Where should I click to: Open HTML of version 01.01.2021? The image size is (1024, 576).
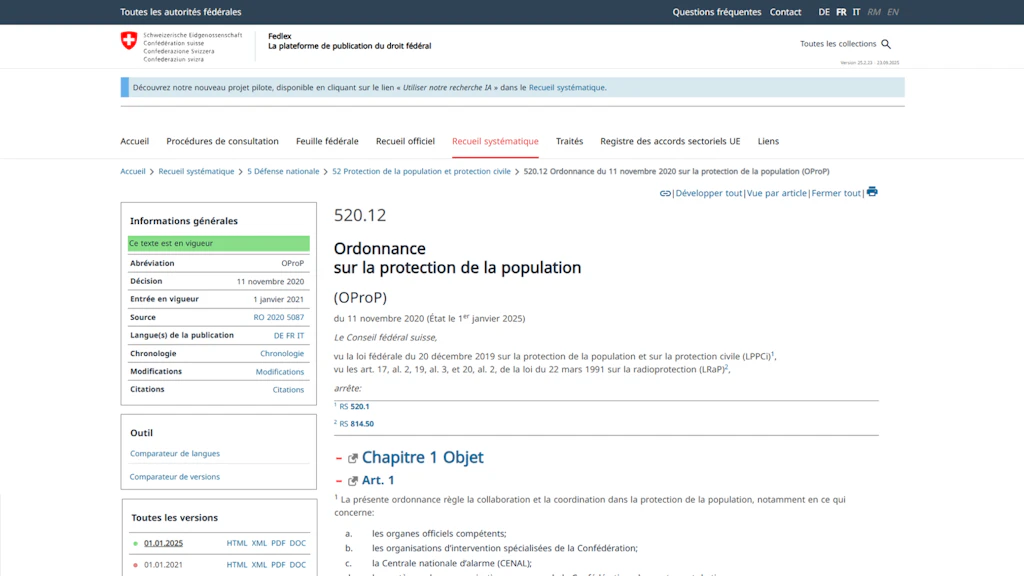(236, 565)
